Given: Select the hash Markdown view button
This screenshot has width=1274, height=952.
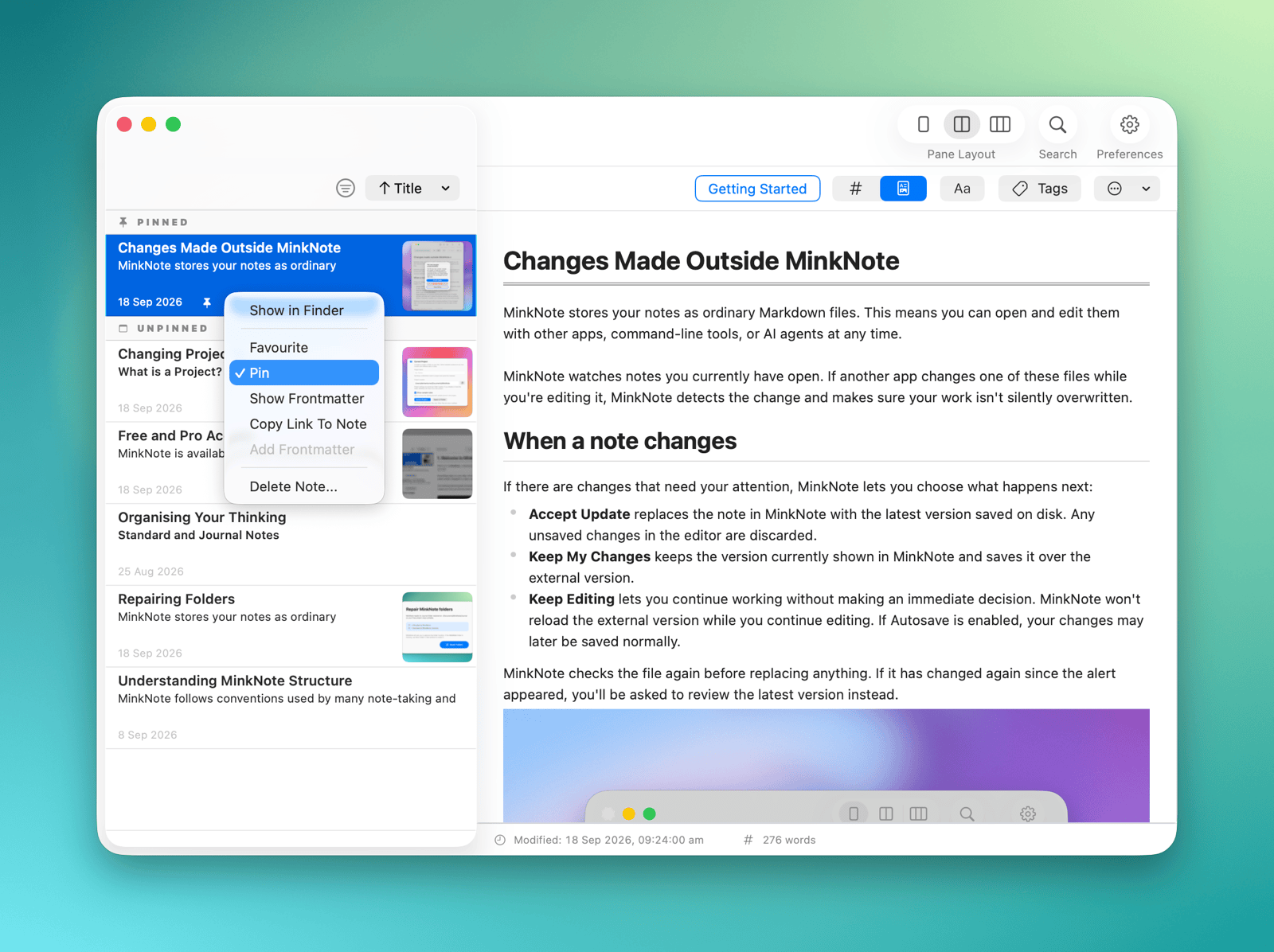Looking at the screenshot, I should 856,189.
